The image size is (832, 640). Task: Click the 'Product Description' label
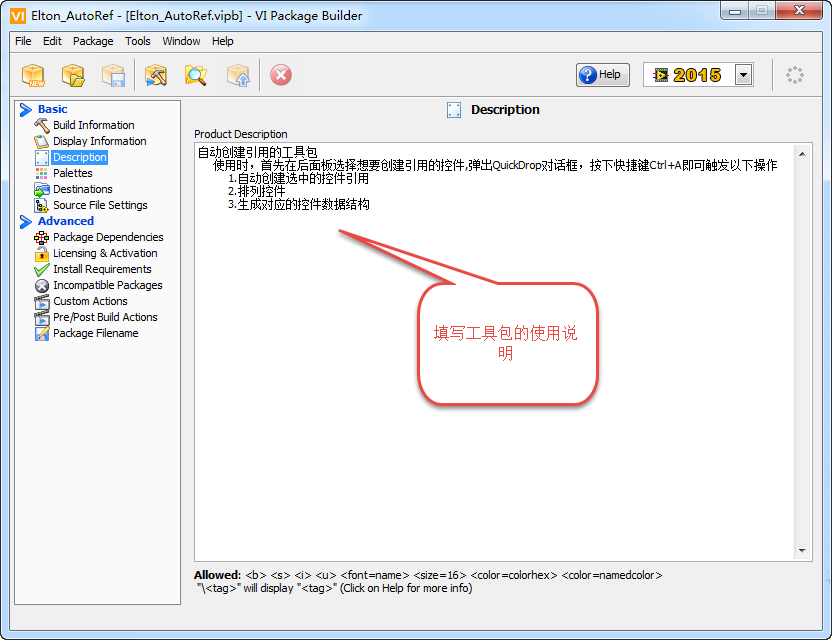click(241, 134)
